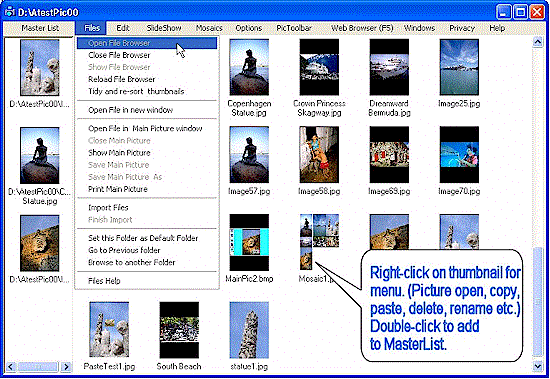Open Web Browser (F5) menu
Image resolution: width=550 pixels, height=379 pixels.
click(x=362, y=28)
